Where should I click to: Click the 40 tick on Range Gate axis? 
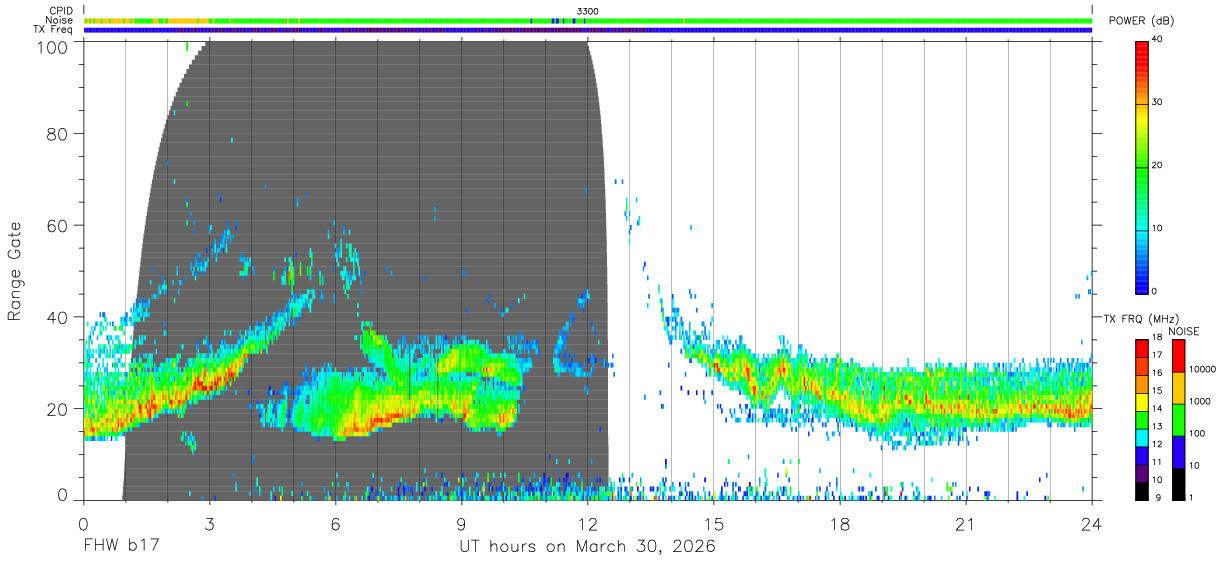click(x=57, y=317)
